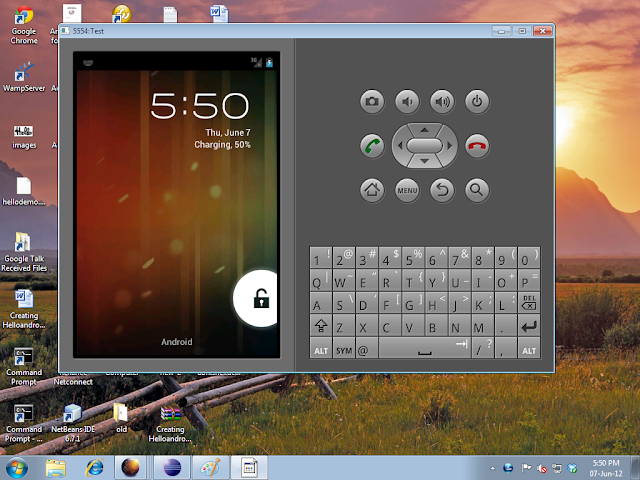Lower volume with the volume down button
The image size is (640, 480).
(407, 101)
